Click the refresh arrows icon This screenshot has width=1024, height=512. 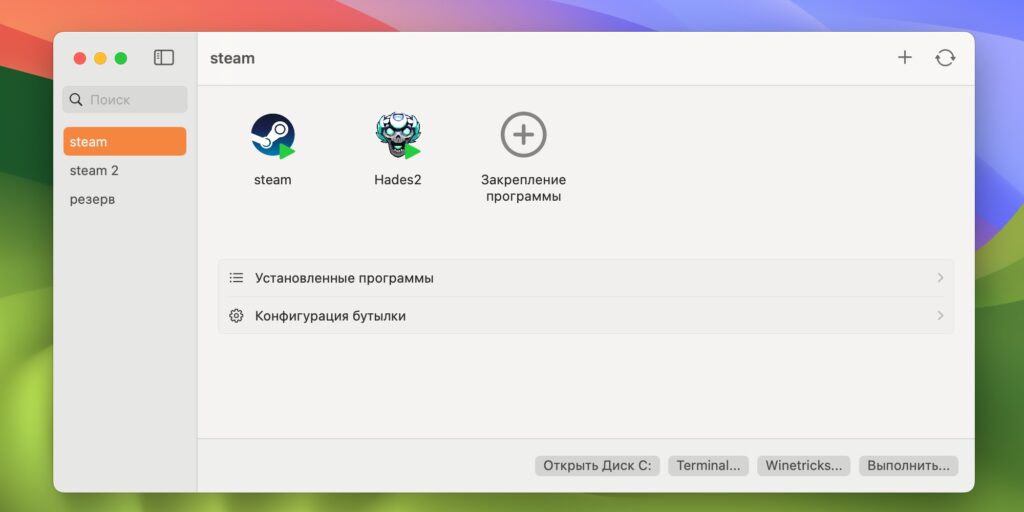[945, 58]
